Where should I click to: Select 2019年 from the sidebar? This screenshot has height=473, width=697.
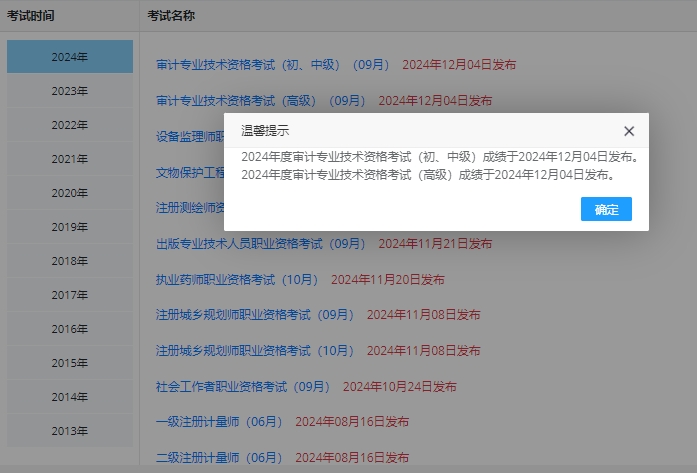coord(70,227)
